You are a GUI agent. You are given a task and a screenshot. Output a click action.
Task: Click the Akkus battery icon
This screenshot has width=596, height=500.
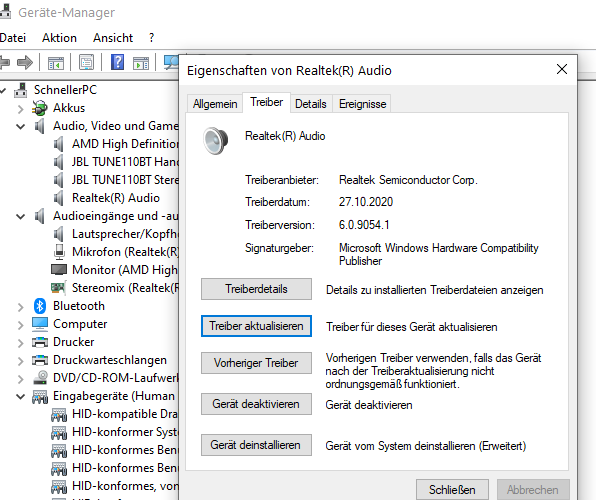point(40,108)
